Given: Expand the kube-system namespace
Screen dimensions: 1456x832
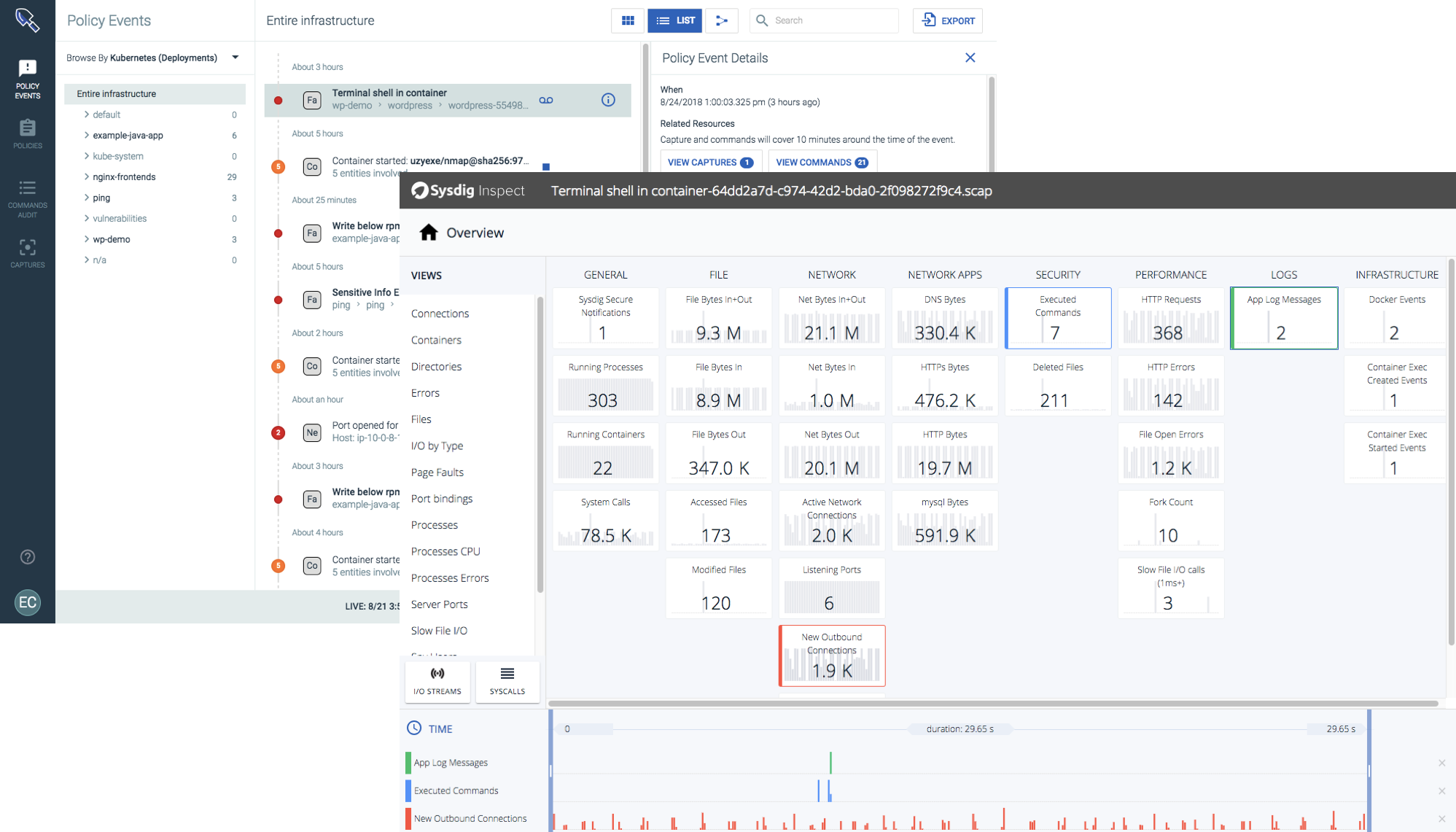Looking at the screenshot, I should pyautogui.click(x=86, y=156).
